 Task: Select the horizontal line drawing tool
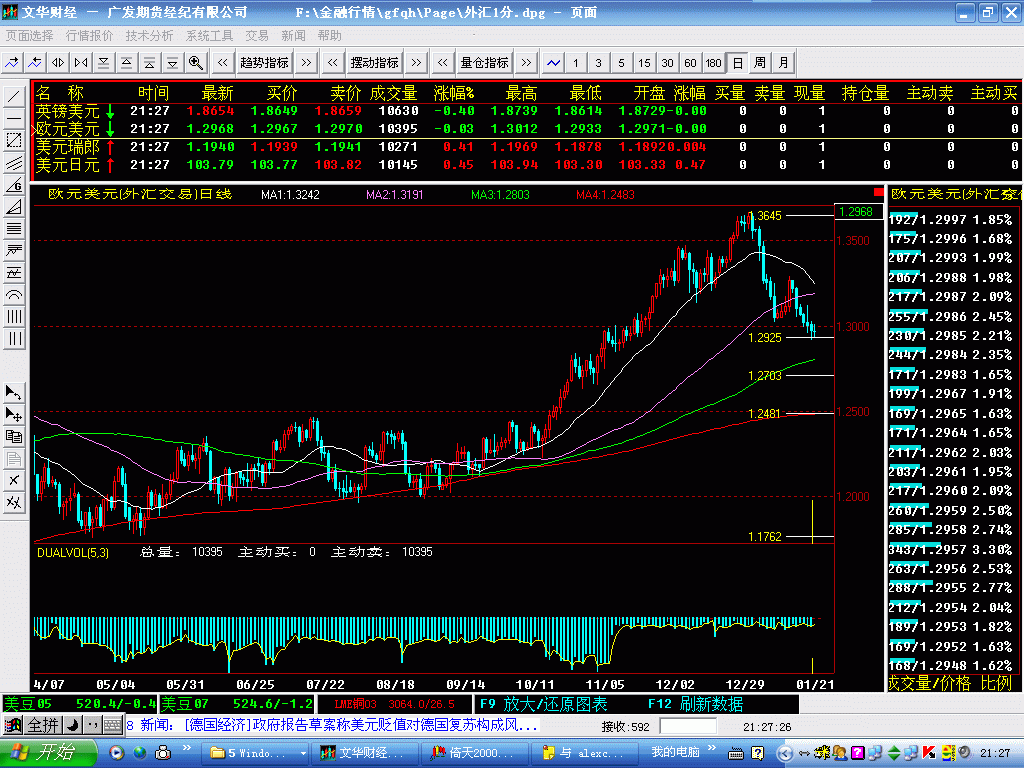[x=14, y=119]
